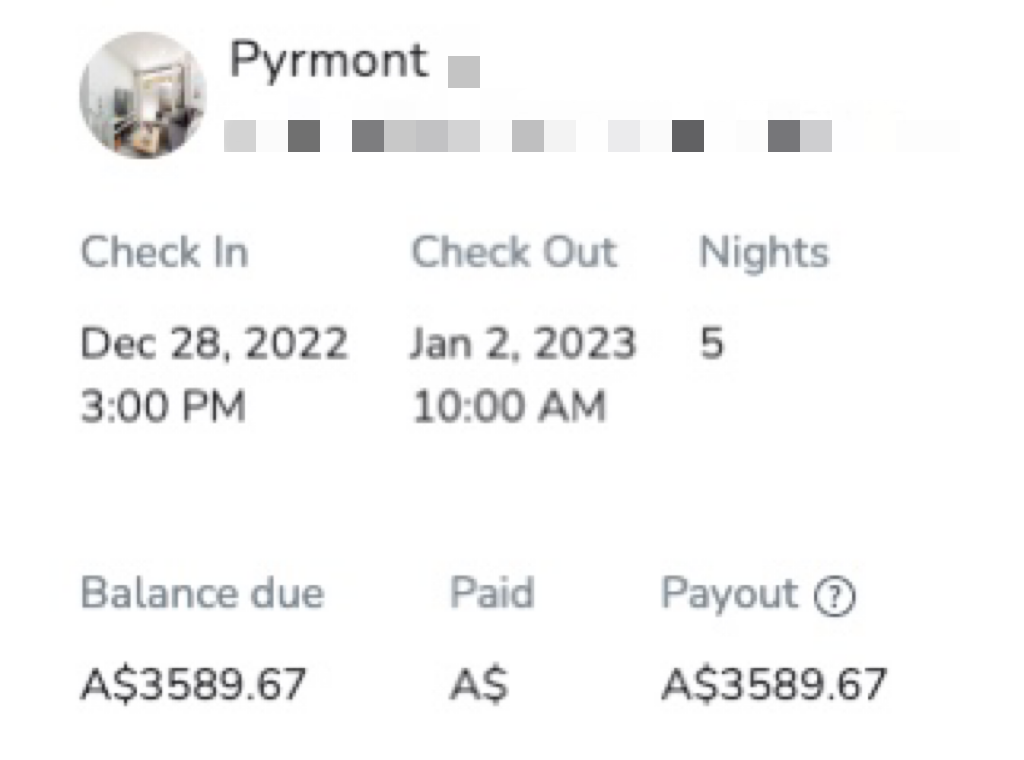This screenshot has height=760, width=1024.
Task: Click the Pyrmont listing title
Action: point(329,61)
